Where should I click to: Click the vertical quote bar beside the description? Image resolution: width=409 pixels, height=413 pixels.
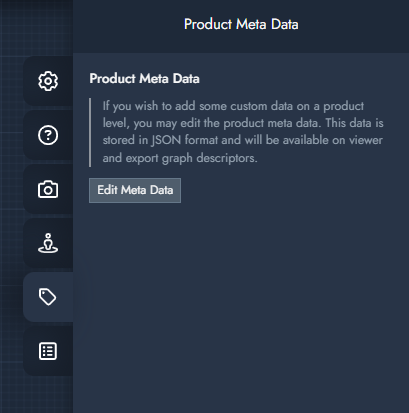[x=90, y=132]
